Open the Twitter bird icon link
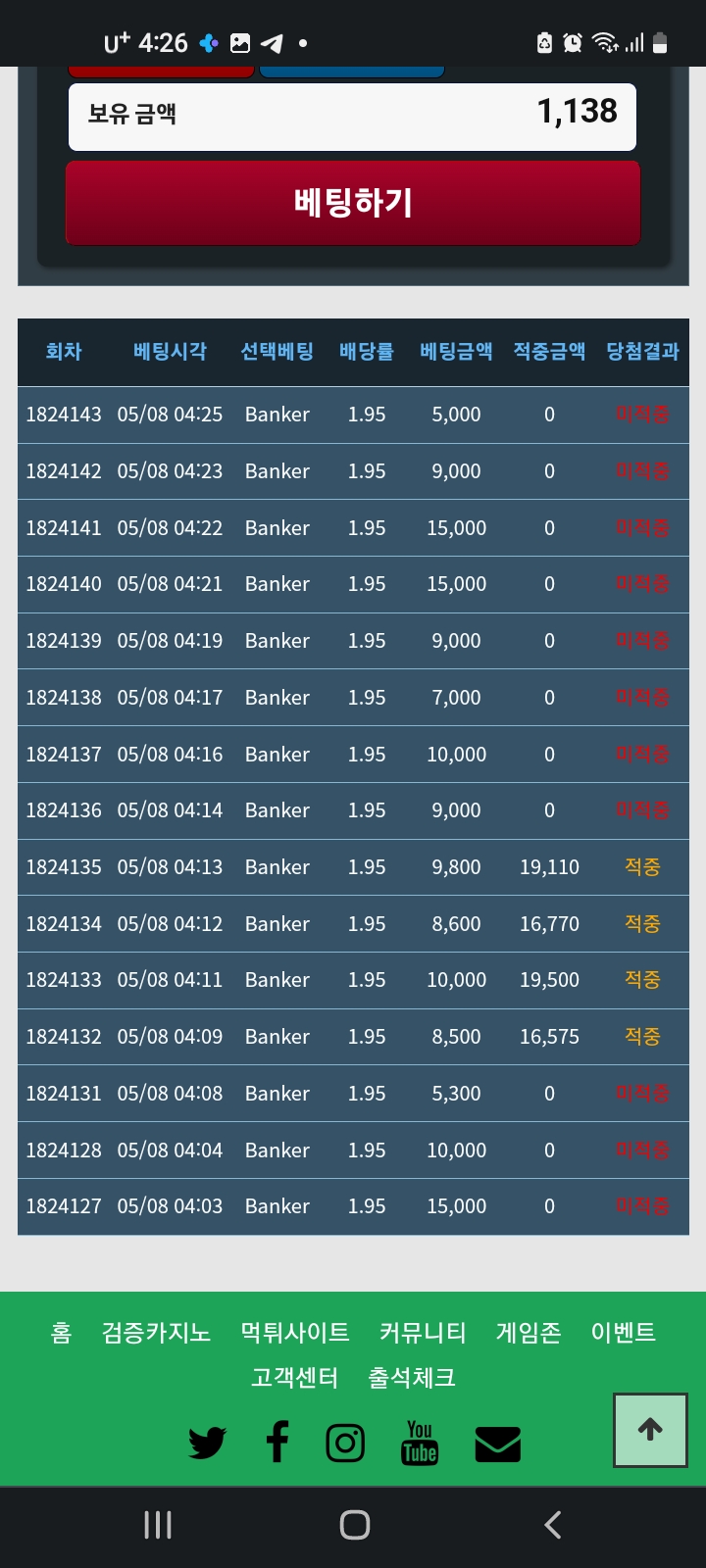Screen dimensions: 706x1568 point(207,1444)
